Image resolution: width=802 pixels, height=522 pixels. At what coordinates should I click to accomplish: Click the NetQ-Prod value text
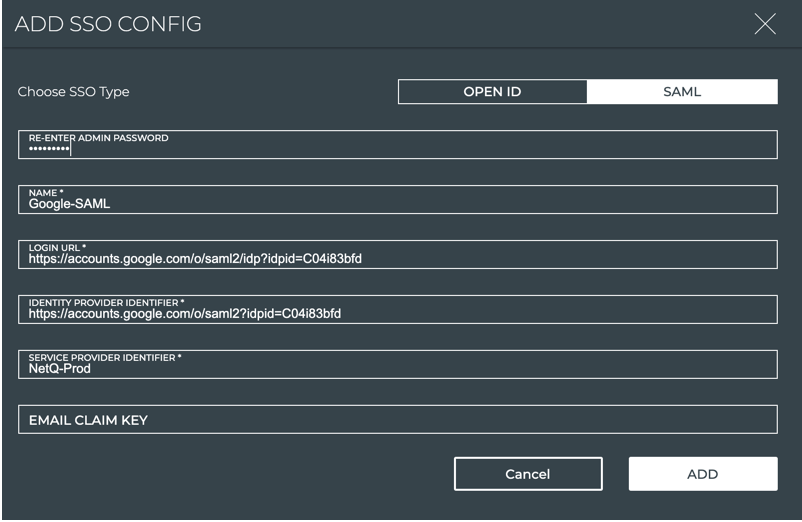click(59, 369)
